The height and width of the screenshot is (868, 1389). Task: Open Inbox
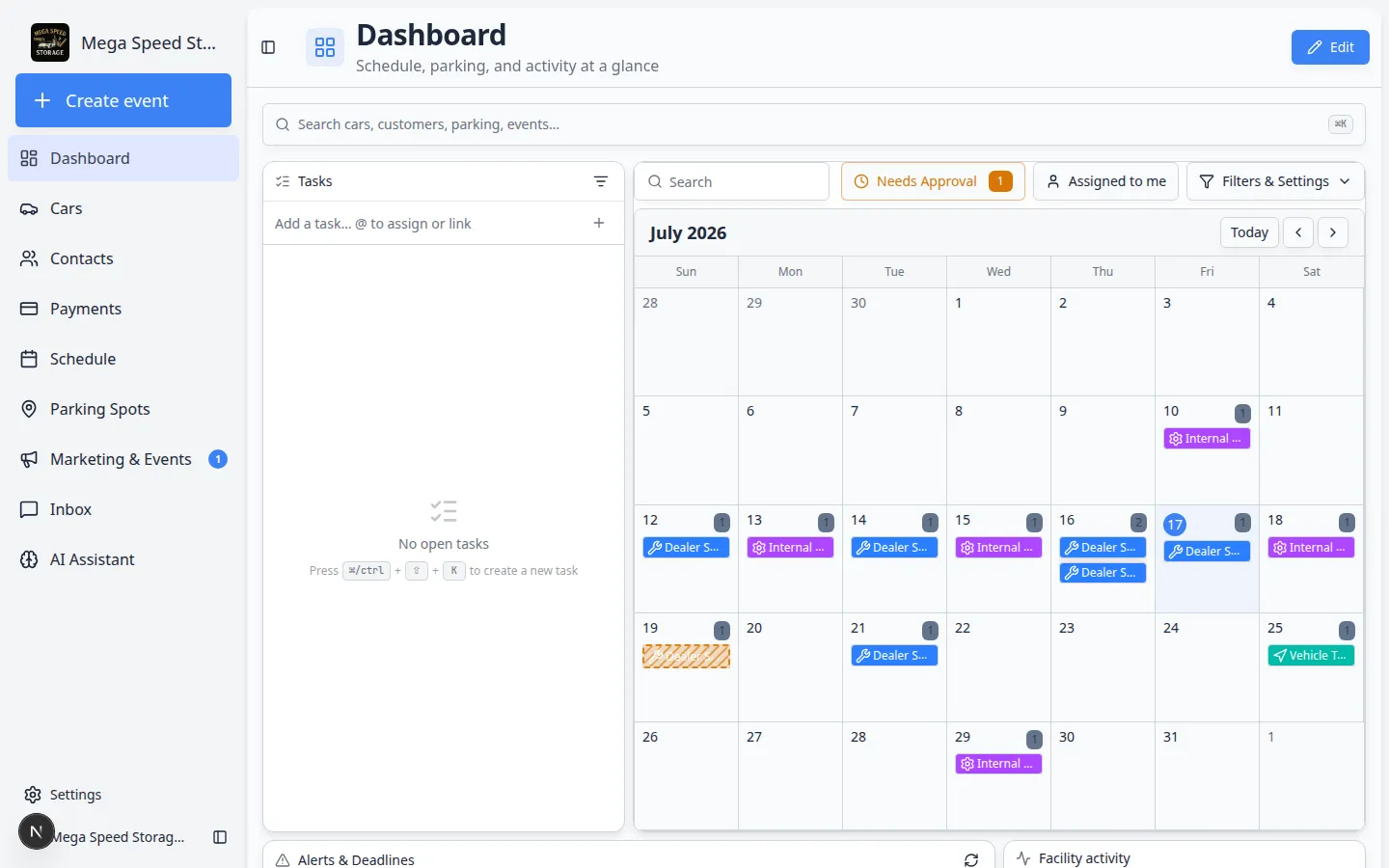[x=123, y=509]
